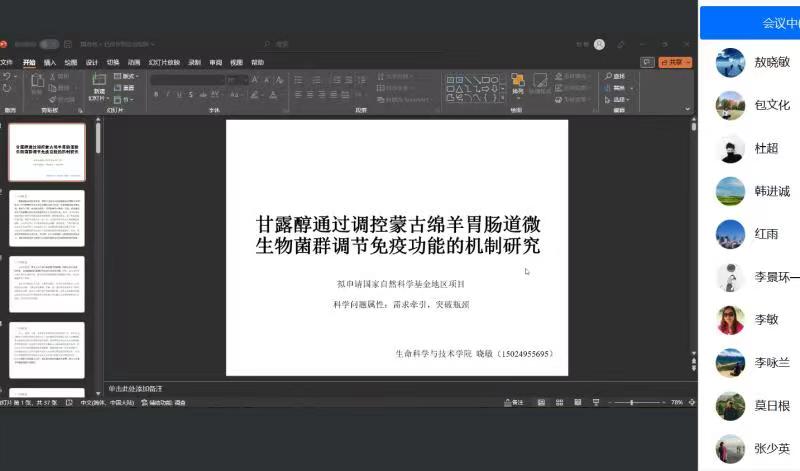800x471 pixels.
Task: Open the Design (设计) ribbon tab
Action: pos(92,62)
